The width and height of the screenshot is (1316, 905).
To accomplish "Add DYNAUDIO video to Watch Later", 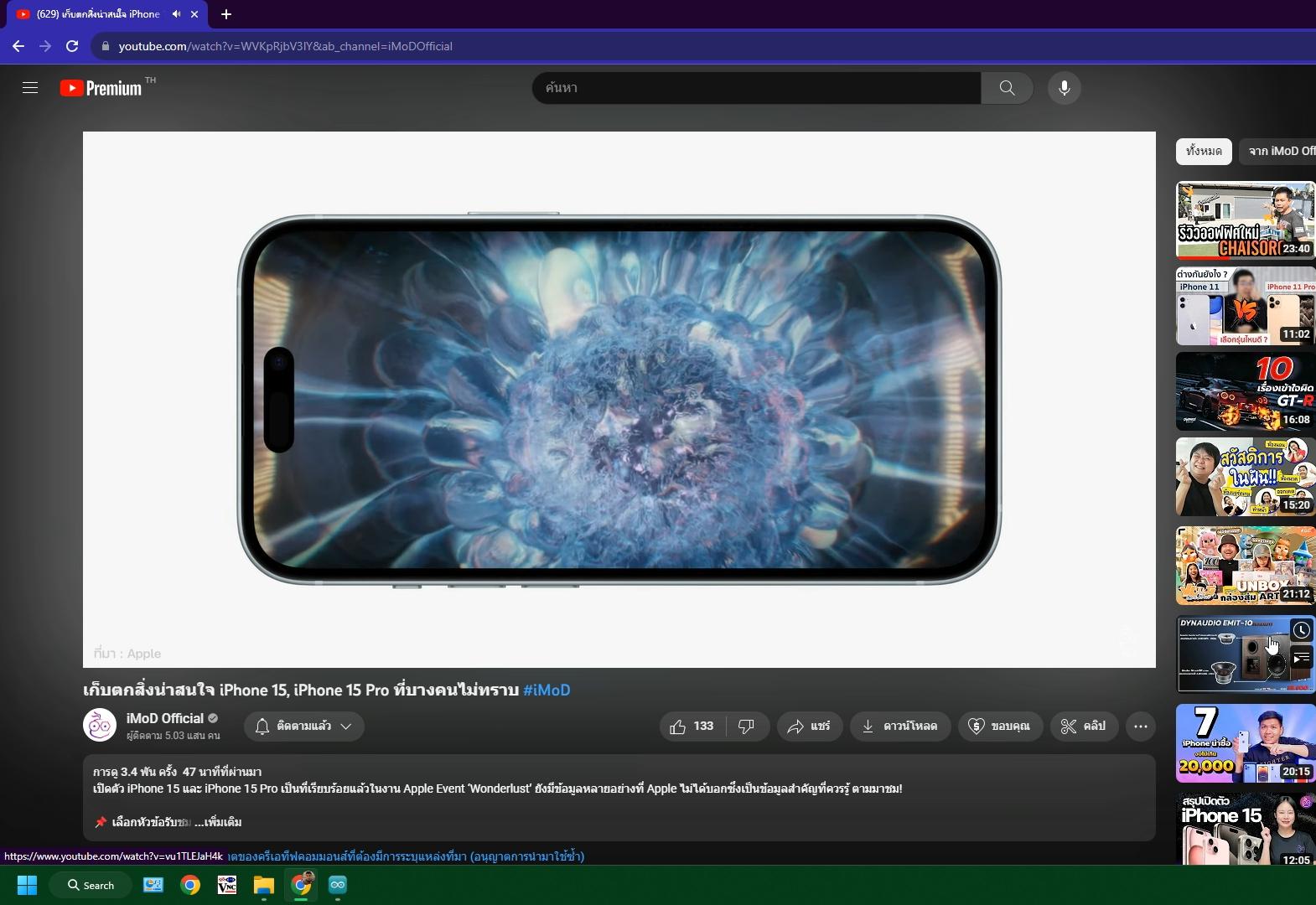I will 1301,630.
